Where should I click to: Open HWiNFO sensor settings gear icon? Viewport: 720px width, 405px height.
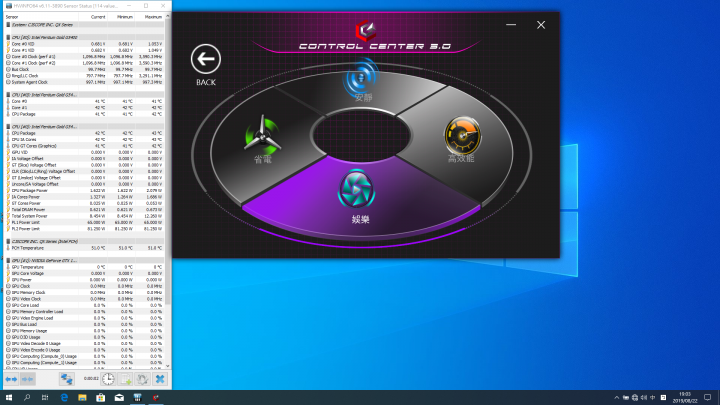point(142,379)
